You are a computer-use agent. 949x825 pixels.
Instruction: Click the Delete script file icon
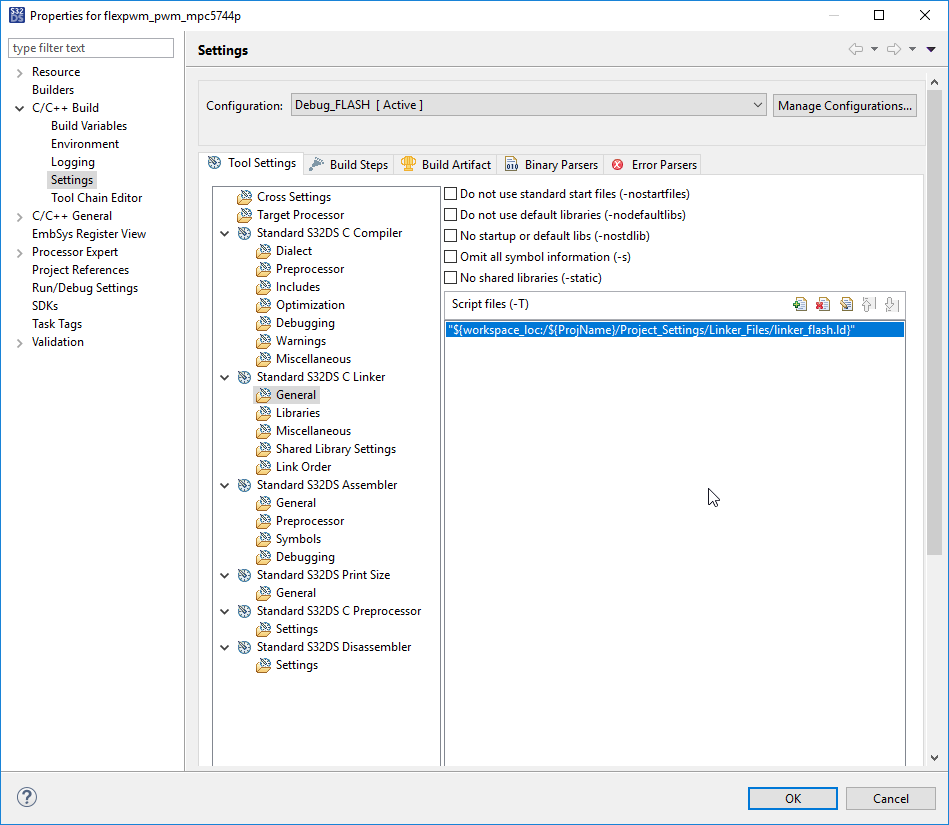pos(823,304)
